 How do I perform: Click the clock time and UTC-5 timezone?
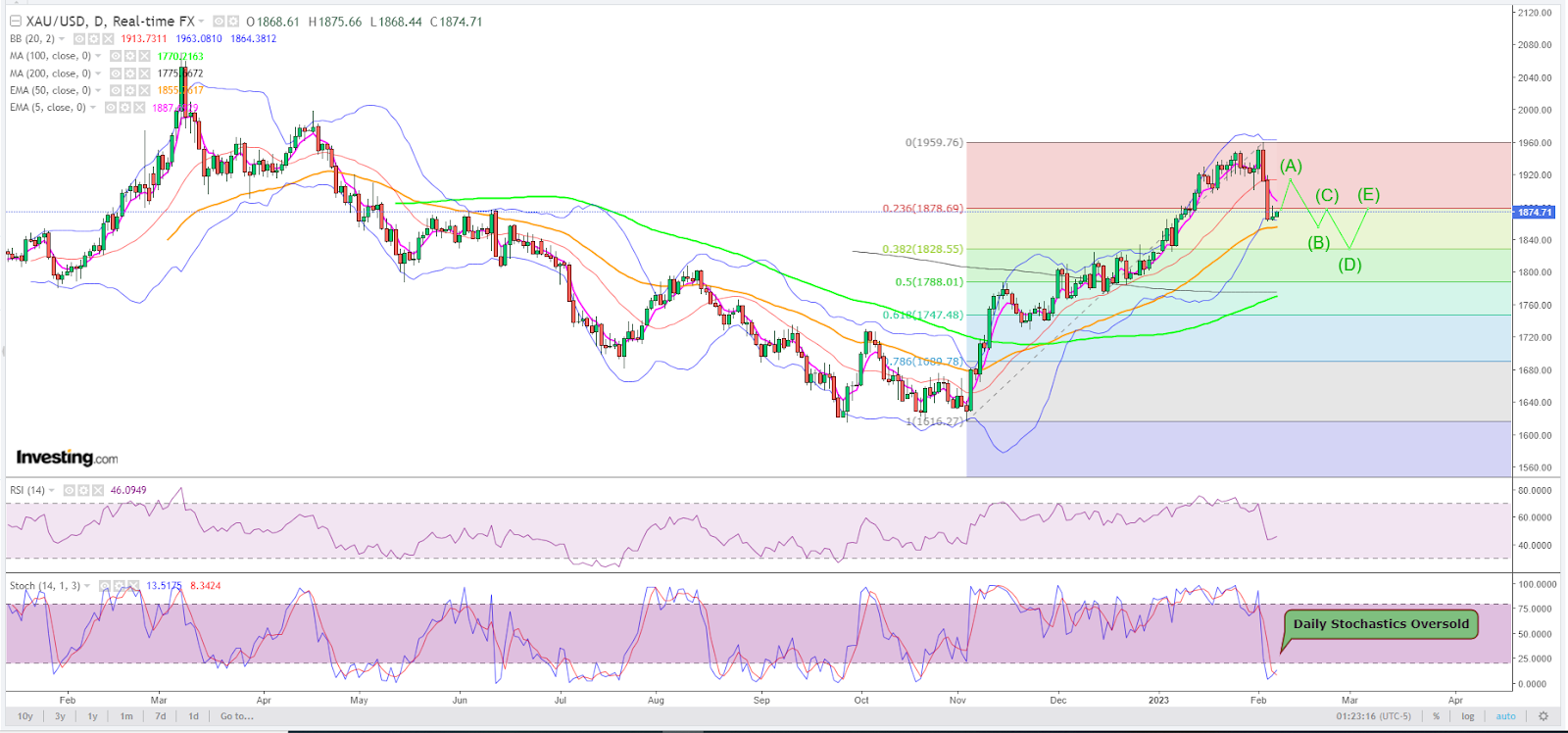[1373, 716]
